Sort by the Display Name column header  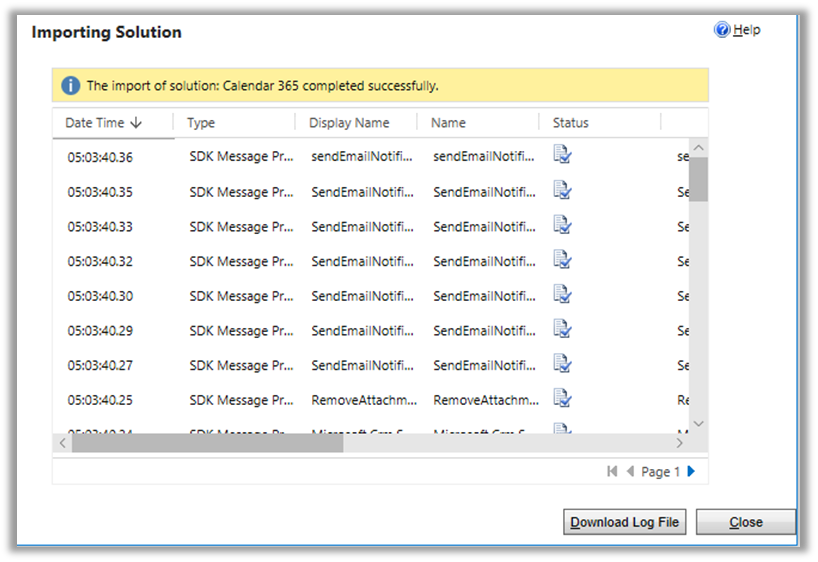click(349, 123)
